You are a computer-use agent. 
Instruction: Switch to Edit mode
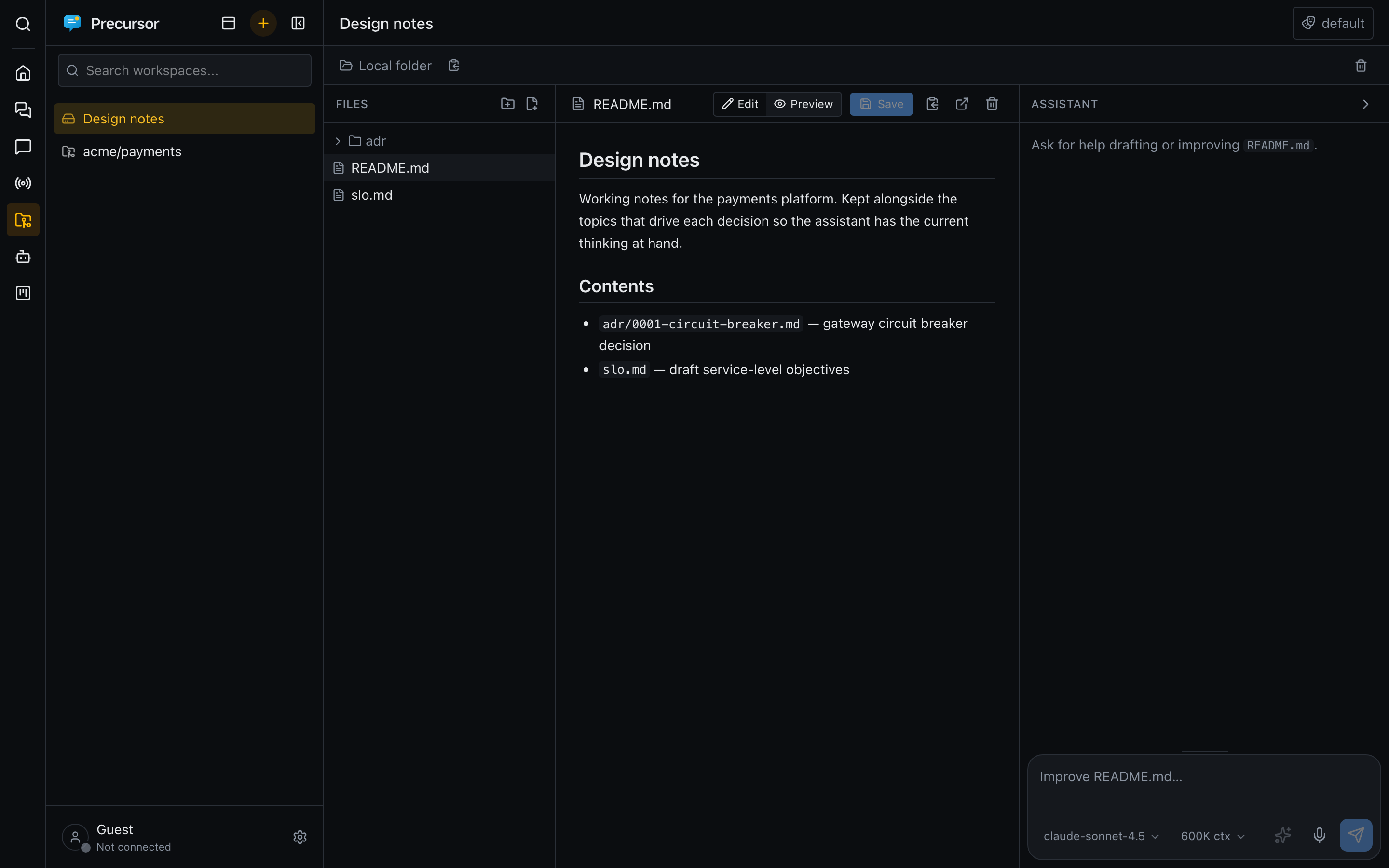pyautogui.click(x=740, y=104)
